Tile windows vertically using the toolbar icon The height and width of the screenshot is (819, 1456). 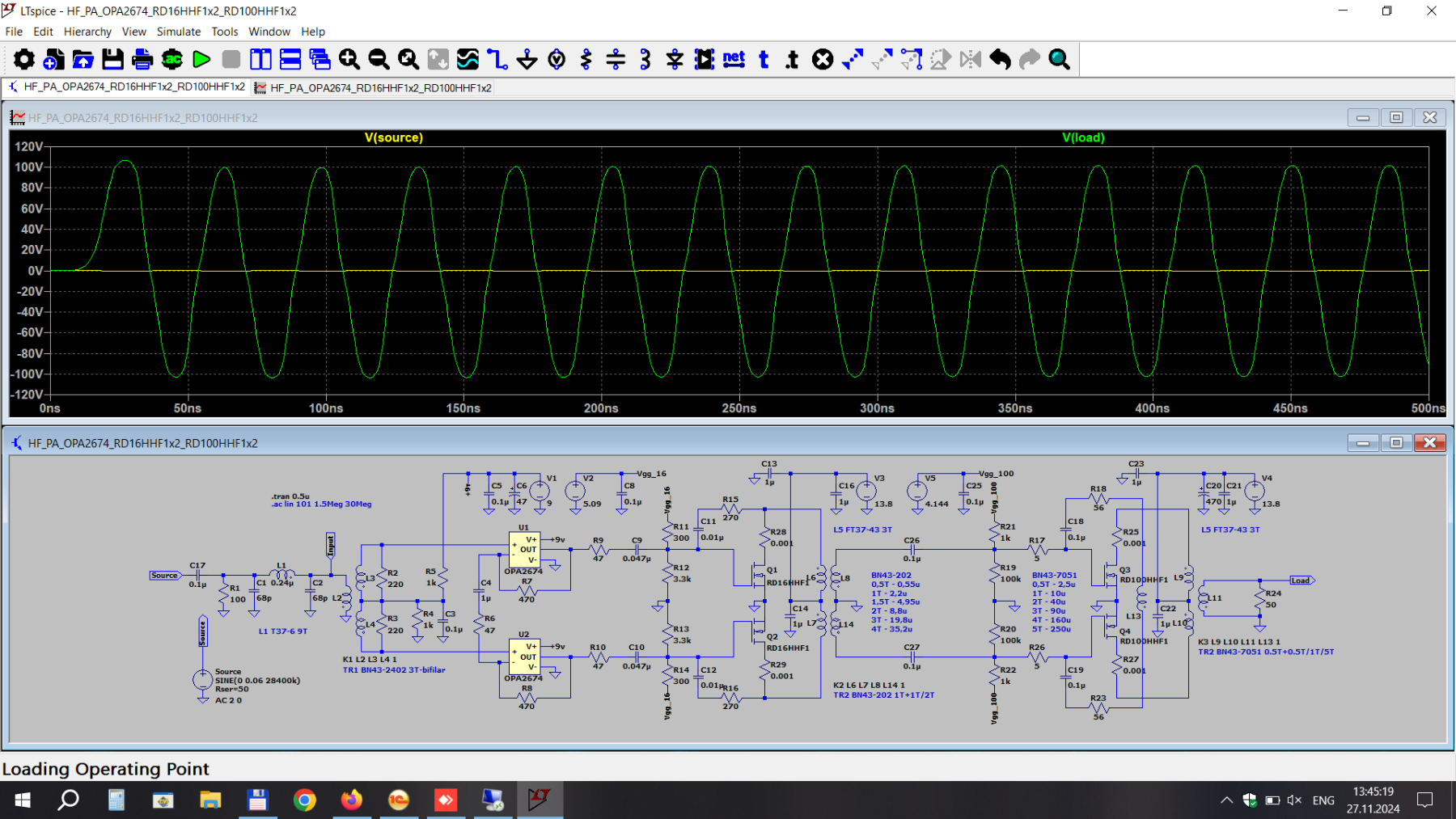(260, 59)
